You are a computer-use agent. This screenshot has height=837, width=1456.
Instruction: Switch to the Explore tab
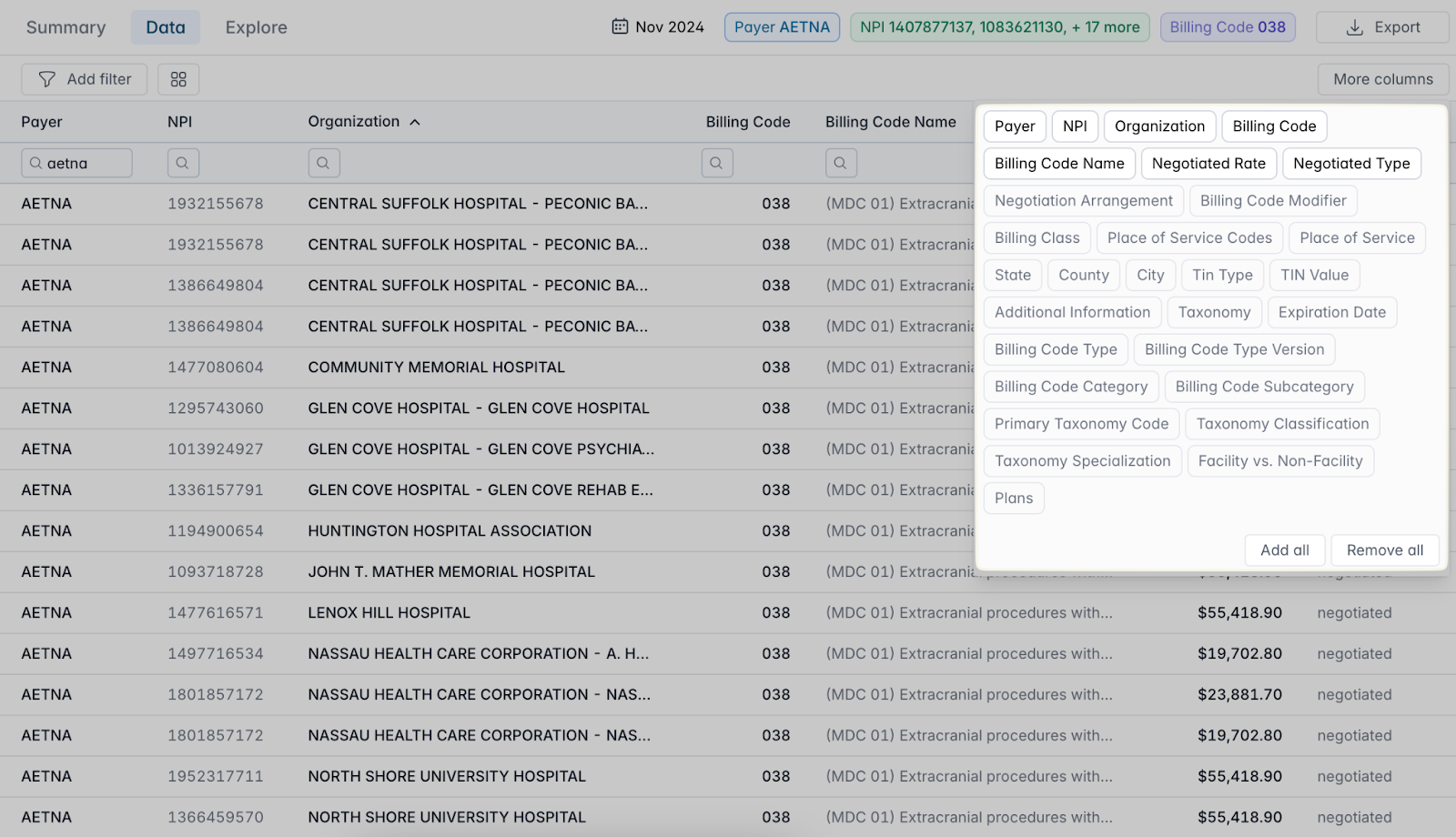(x=256, y=27)
